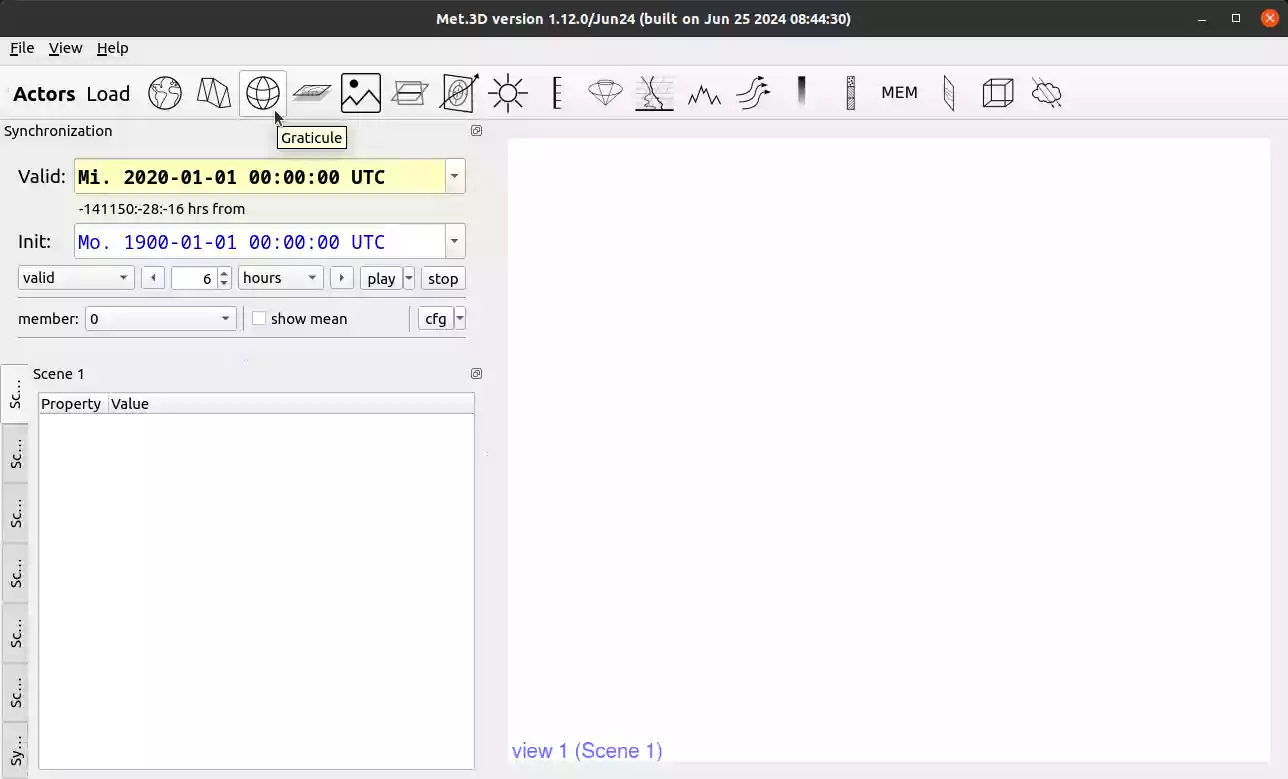Open the hours unit combo box
This screenshot has width=1288, height=779.
coord(281,278)
